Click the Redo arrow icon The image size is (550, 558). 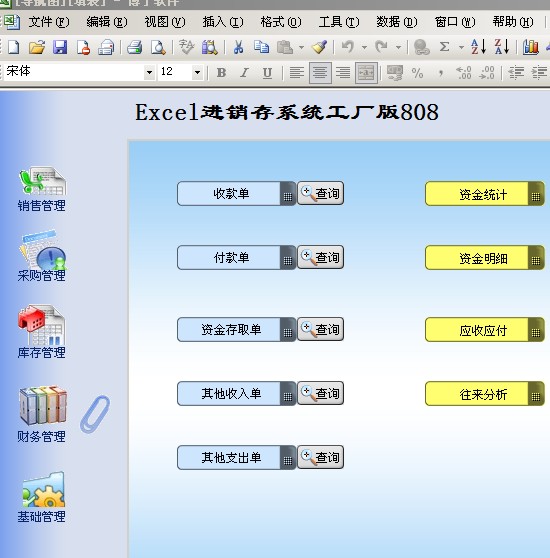(382, 47)
